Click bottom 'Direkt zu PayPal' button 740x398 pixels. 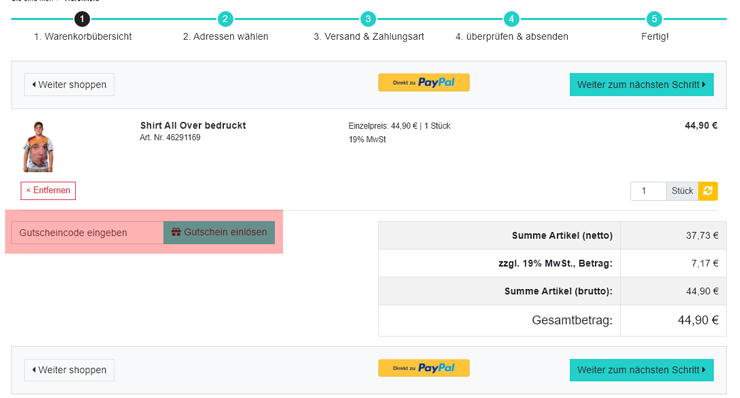[424, 368]
